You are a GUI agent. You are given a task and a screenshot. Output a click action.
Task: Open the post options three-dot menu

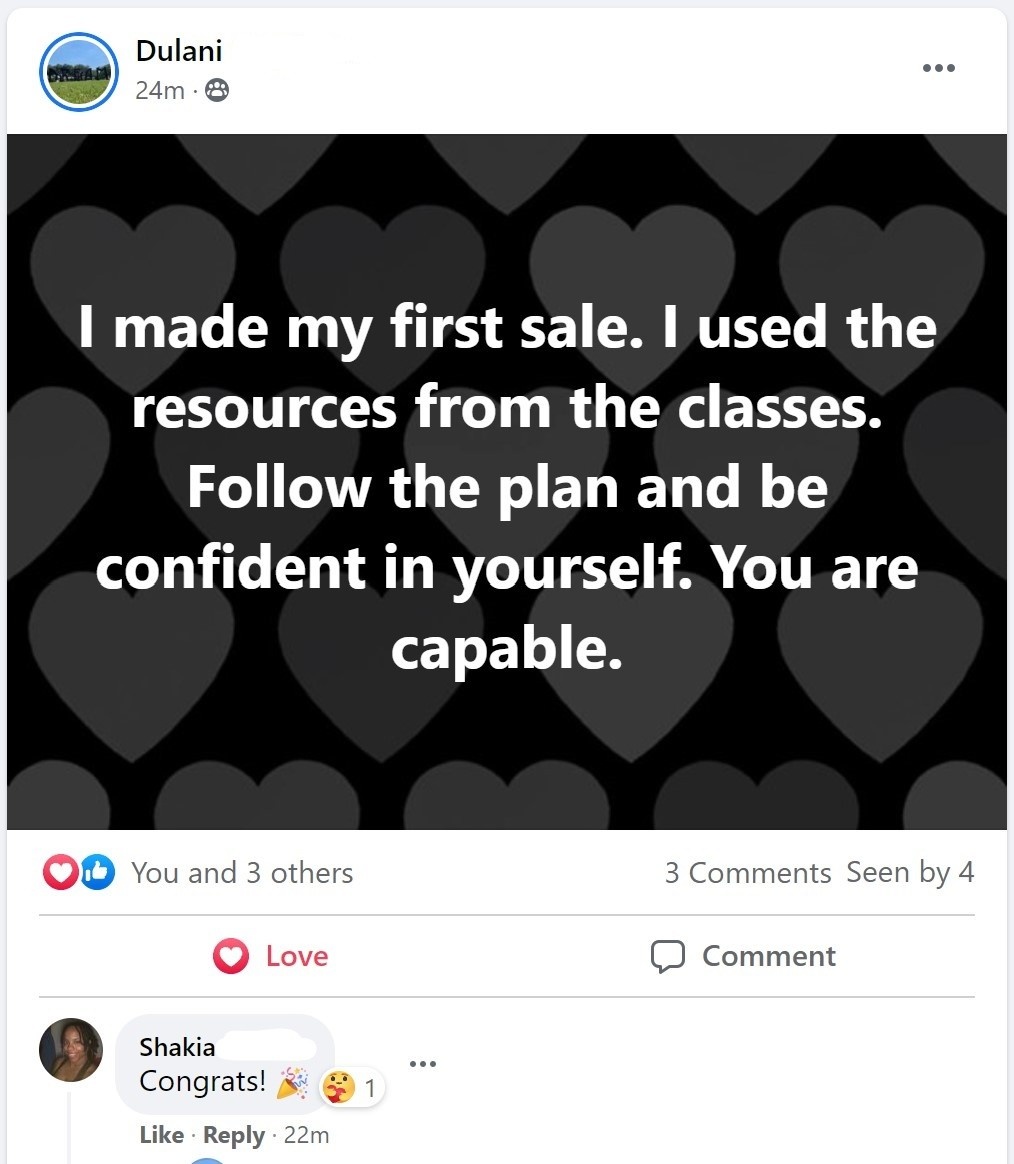tap(938, 68)
